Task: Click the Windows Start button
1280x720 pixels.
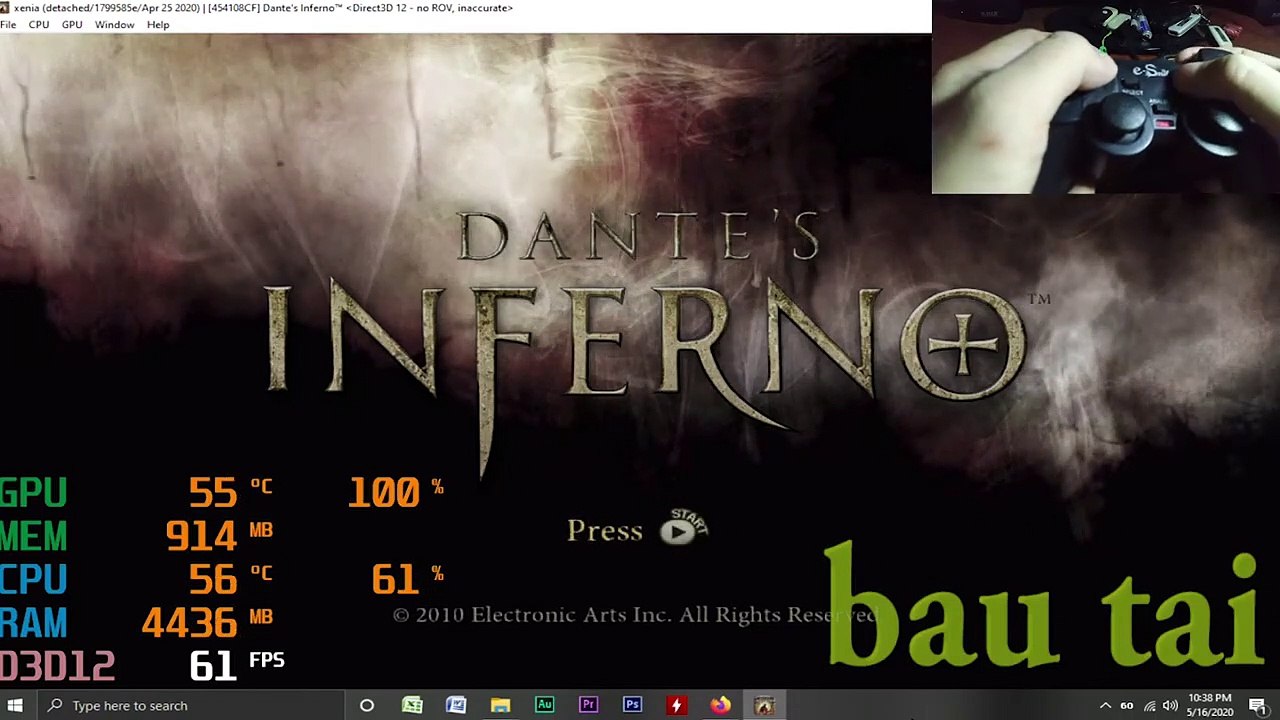Action: pos(15,706)
